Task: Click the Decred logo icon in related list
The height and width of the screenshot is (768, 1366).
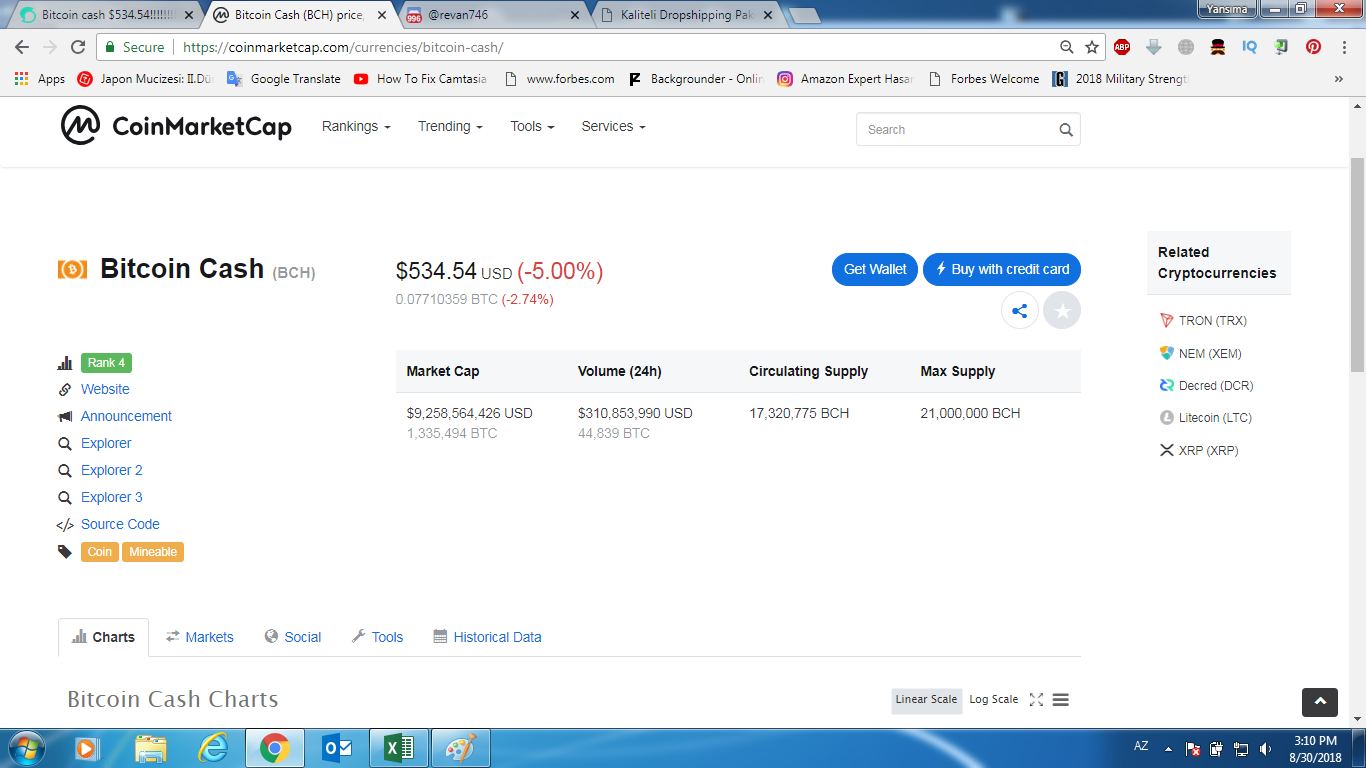Action: (1166, 385)
